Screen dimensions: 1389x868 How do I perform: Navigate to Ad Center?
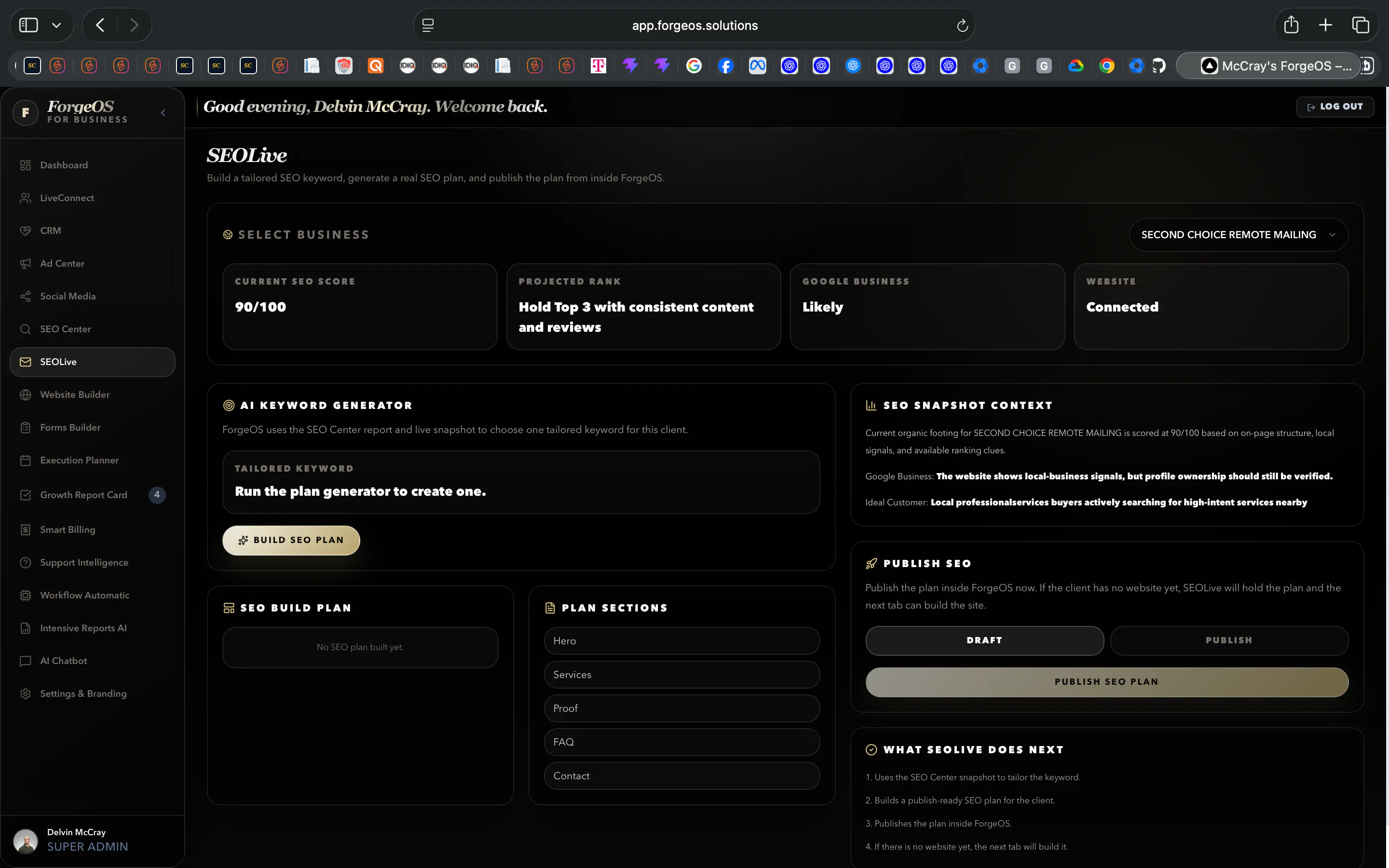pyautogui.click(x=93, y=263)
